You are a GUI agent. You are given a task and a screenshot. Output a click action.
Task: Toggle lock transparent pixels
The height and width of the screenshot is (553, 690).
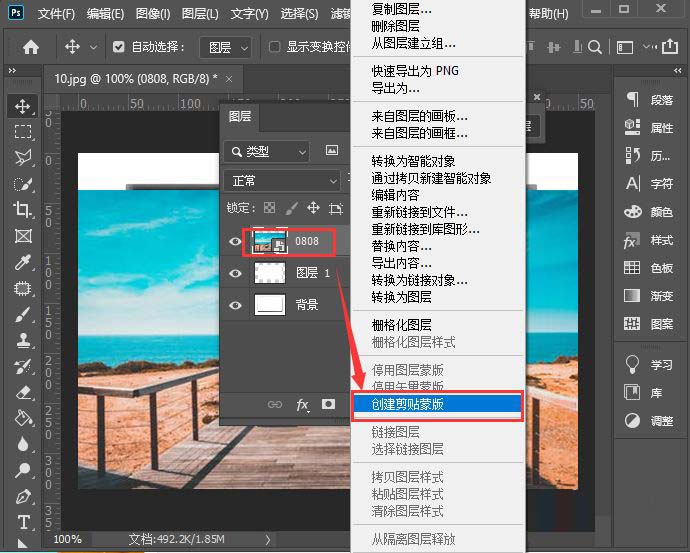click(269, 208)
